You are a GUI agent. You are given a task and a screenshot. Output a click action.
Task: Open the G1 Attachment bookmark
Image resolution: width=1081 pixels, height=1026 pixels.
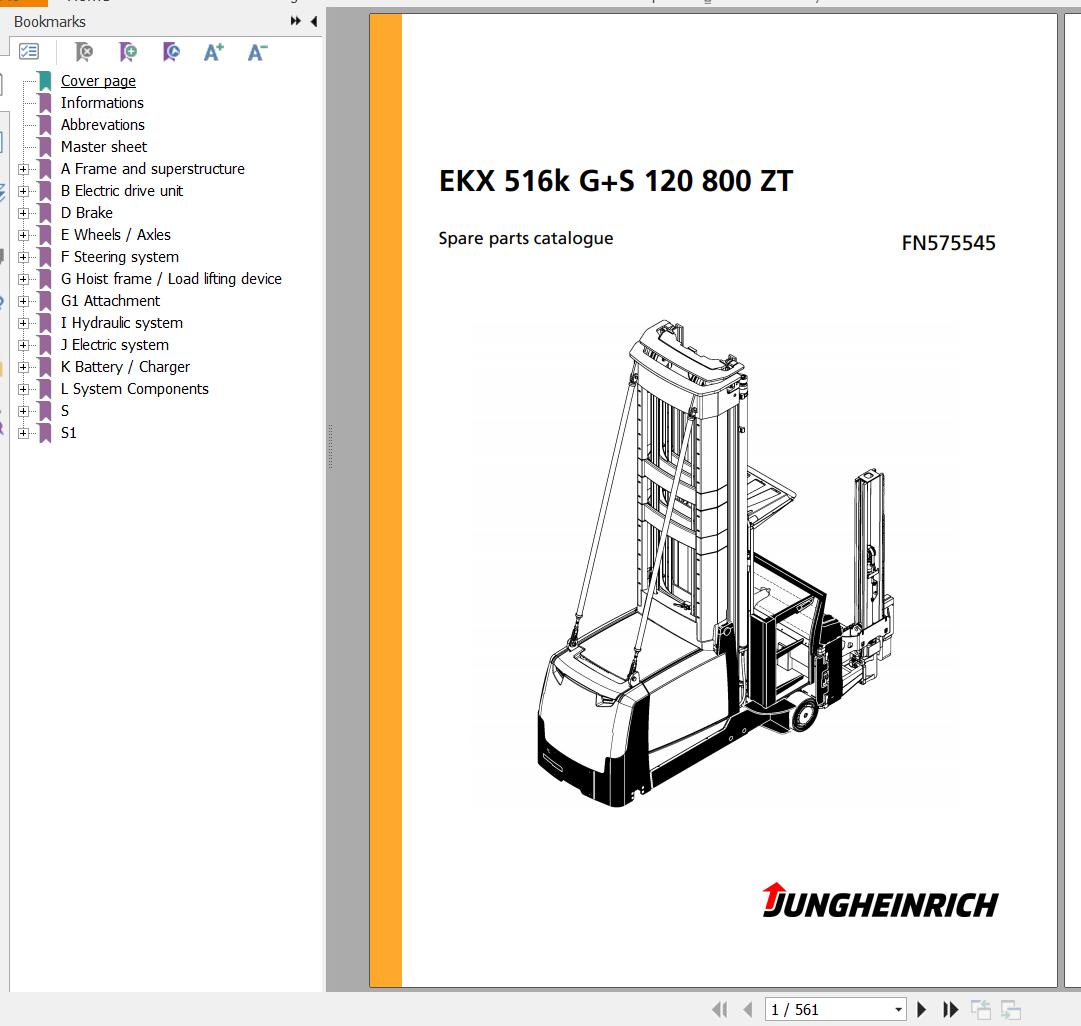(x=110, y=301)
